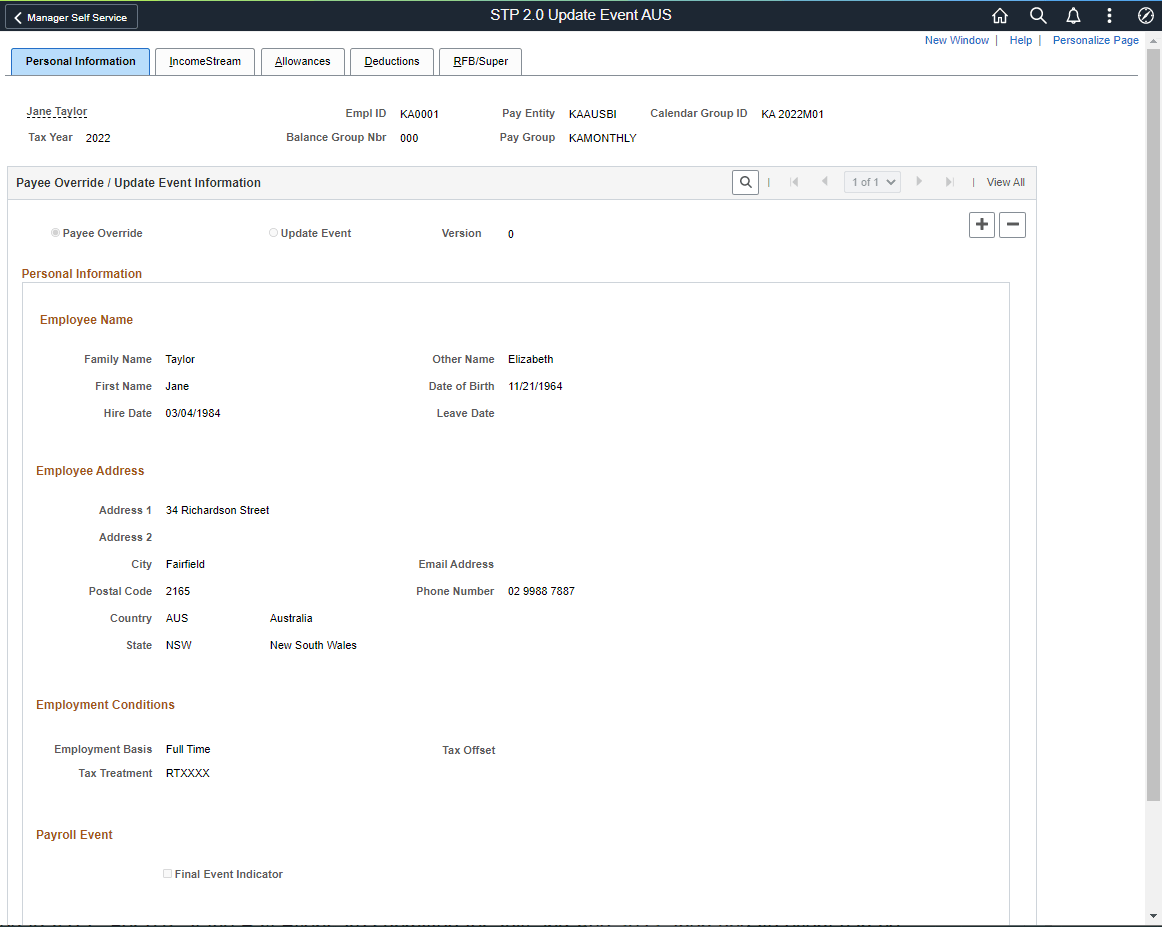Click the address 34 Richardson Street
This screenshot has height=927, width=1162.
[217, 511]
